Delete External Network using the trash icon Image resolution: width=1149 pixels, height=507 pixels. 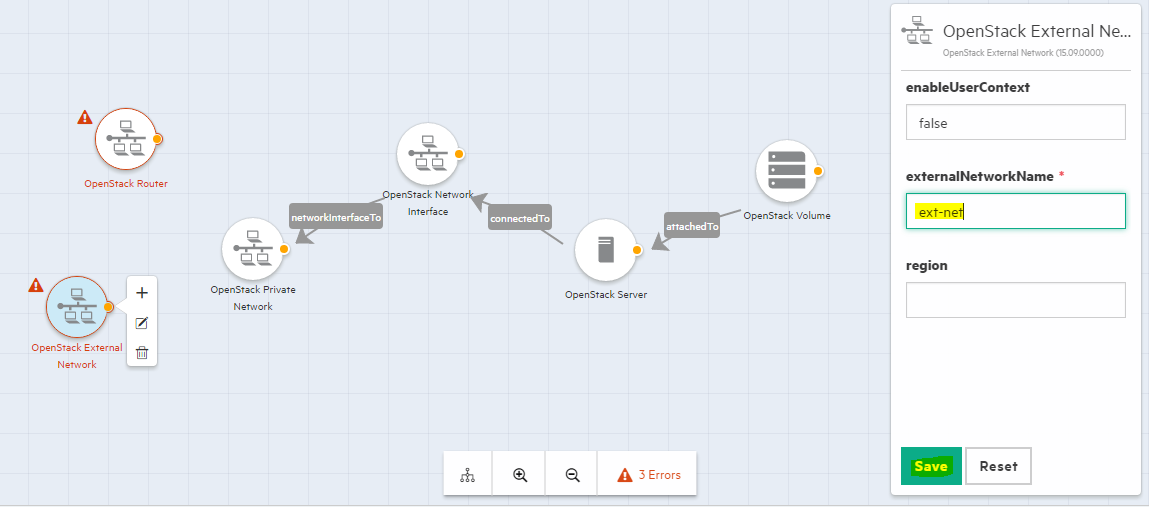(x=142, y=352)
